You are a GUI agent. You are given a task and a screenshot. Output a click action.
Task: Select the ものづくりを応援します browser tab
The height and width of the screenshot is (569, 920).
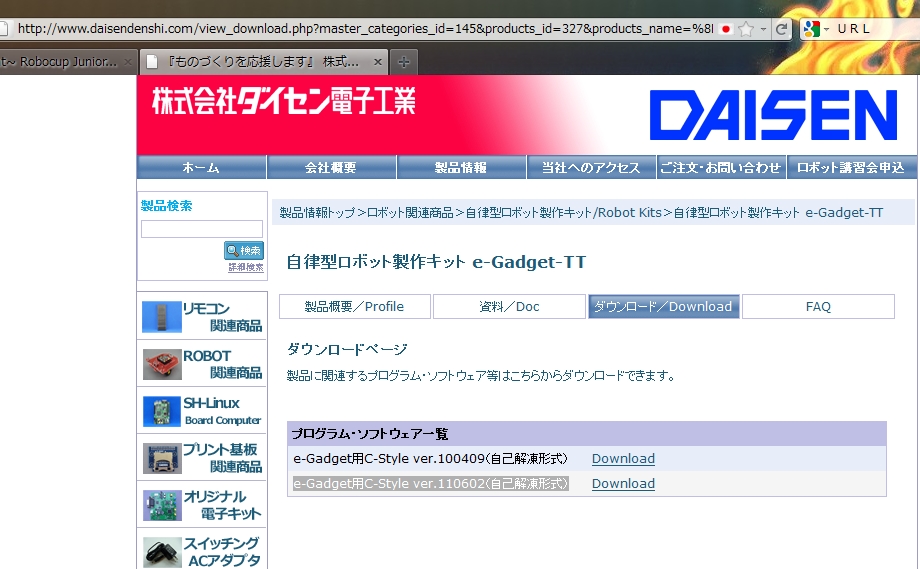pyautogui.click(x=263, y=62)
